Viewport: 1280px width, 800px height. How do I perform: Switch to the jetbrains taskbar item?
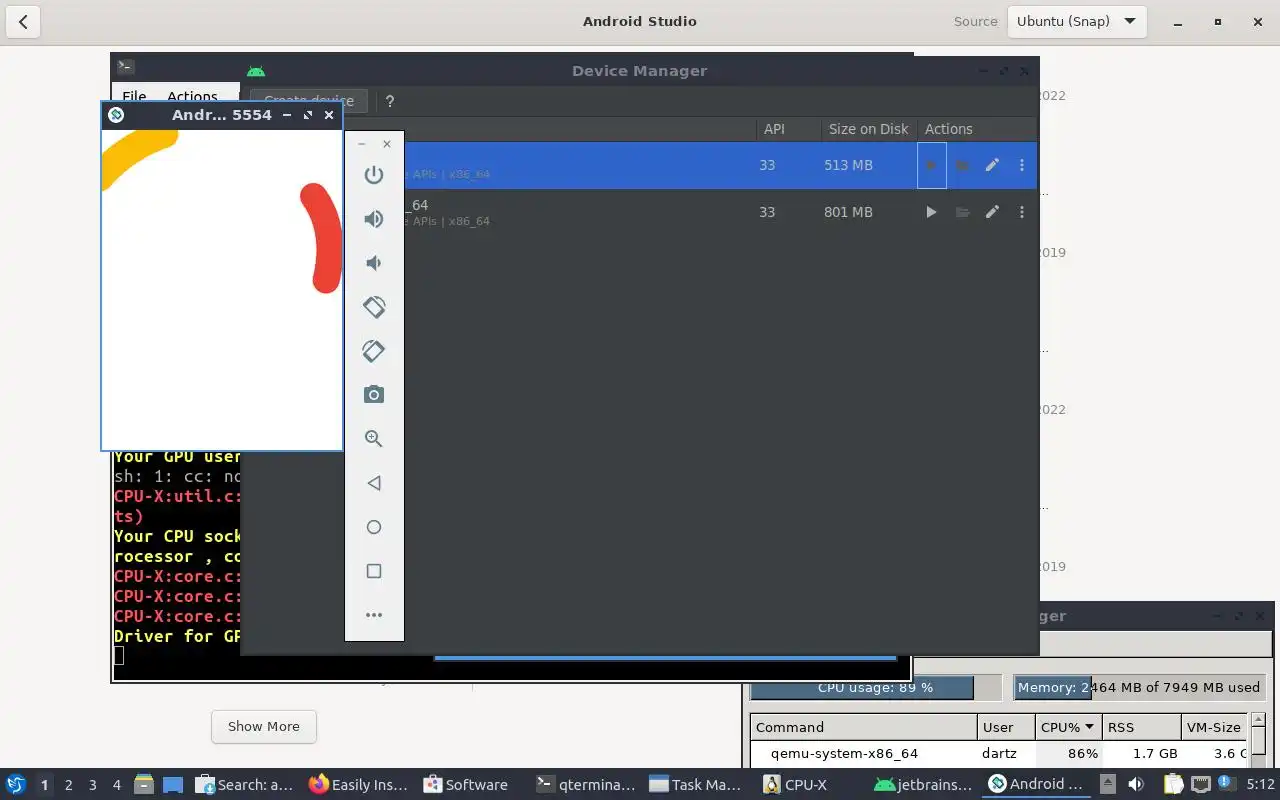point(923,785)
